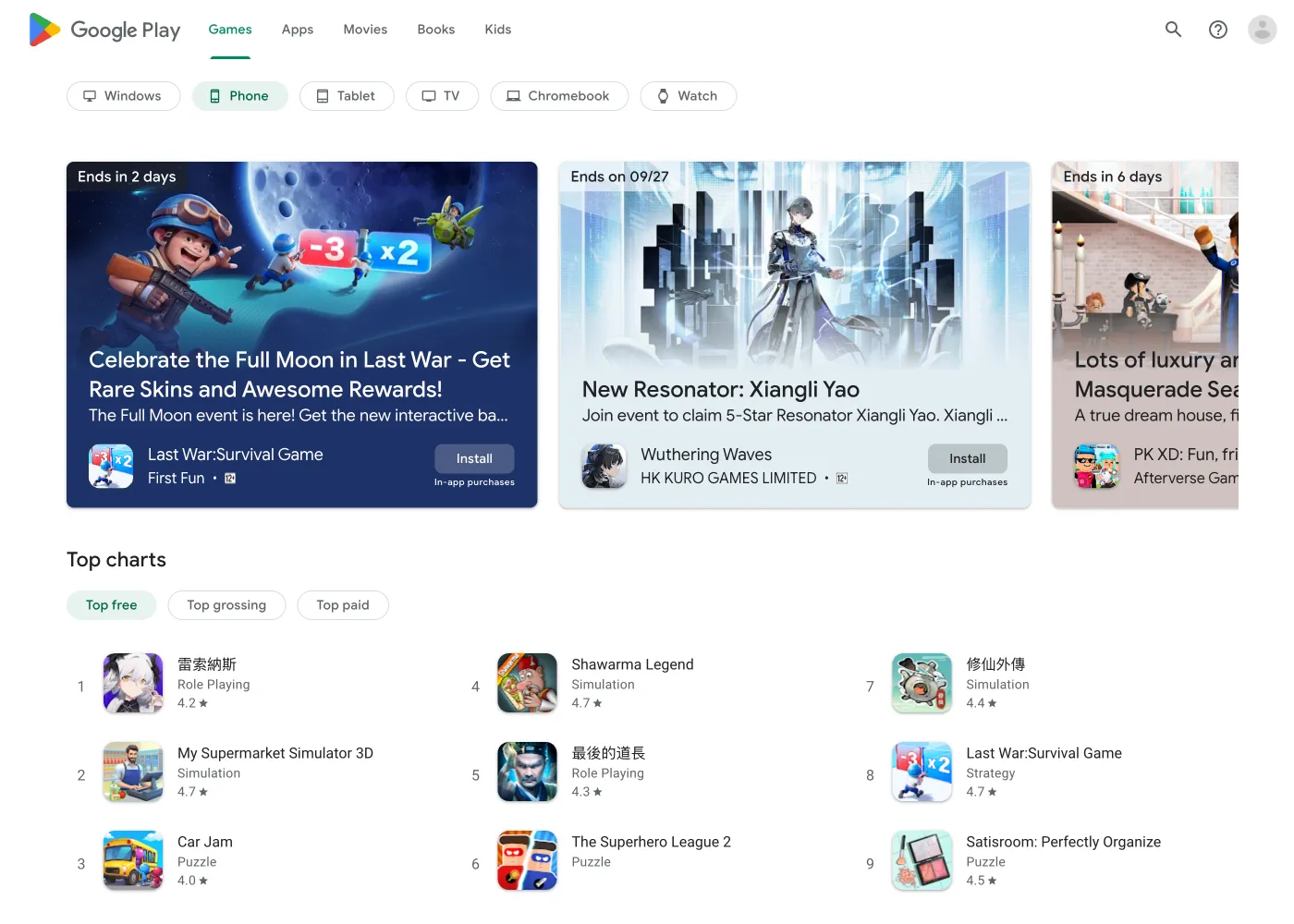The image size is (1294, 924).
Task: Click the 'Top charts' heading
Action: (x=116, y=560)
